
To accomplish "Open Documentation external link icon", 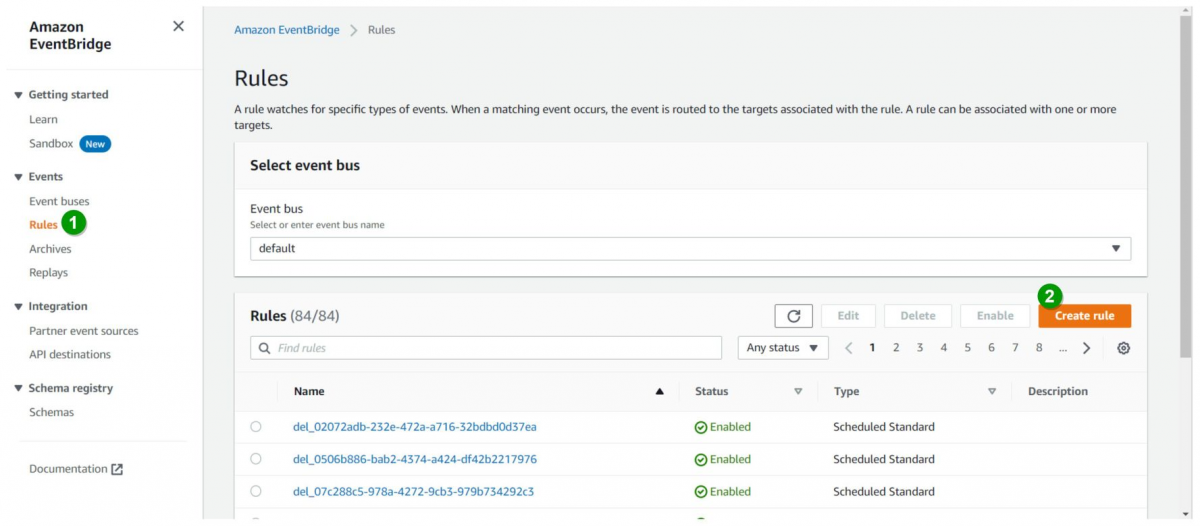I will tap(117, 469).
